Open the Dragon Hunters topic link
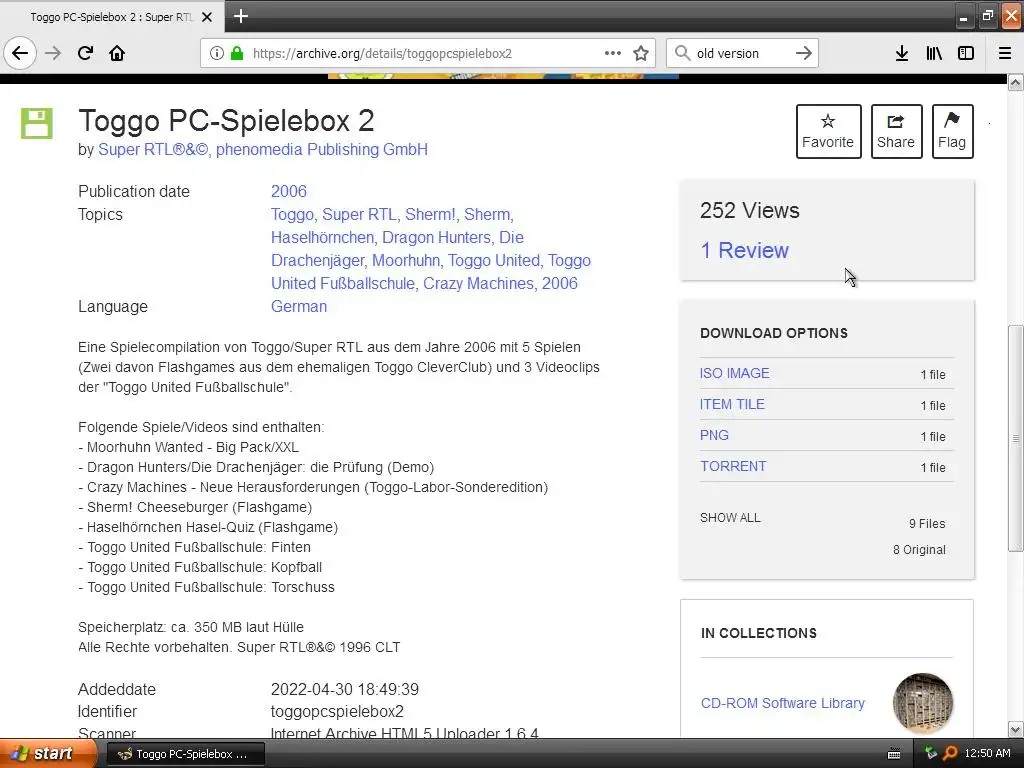Screen dimensions: 1024x768 pyautogui.click(x=436, y=237)
